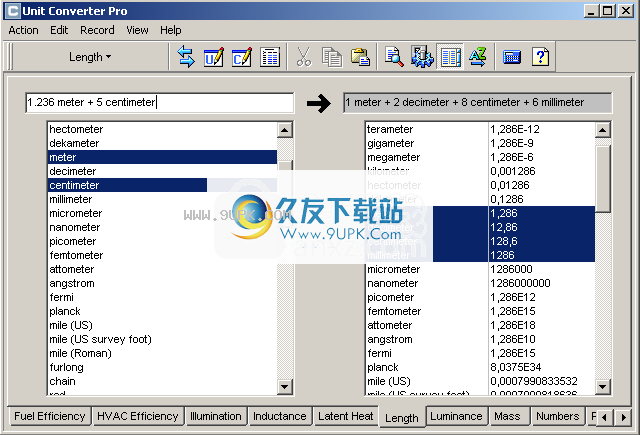The height and width of the screenshot is (435, 640).
Task: Select furlong in the left list
Action: pos(162,367)
